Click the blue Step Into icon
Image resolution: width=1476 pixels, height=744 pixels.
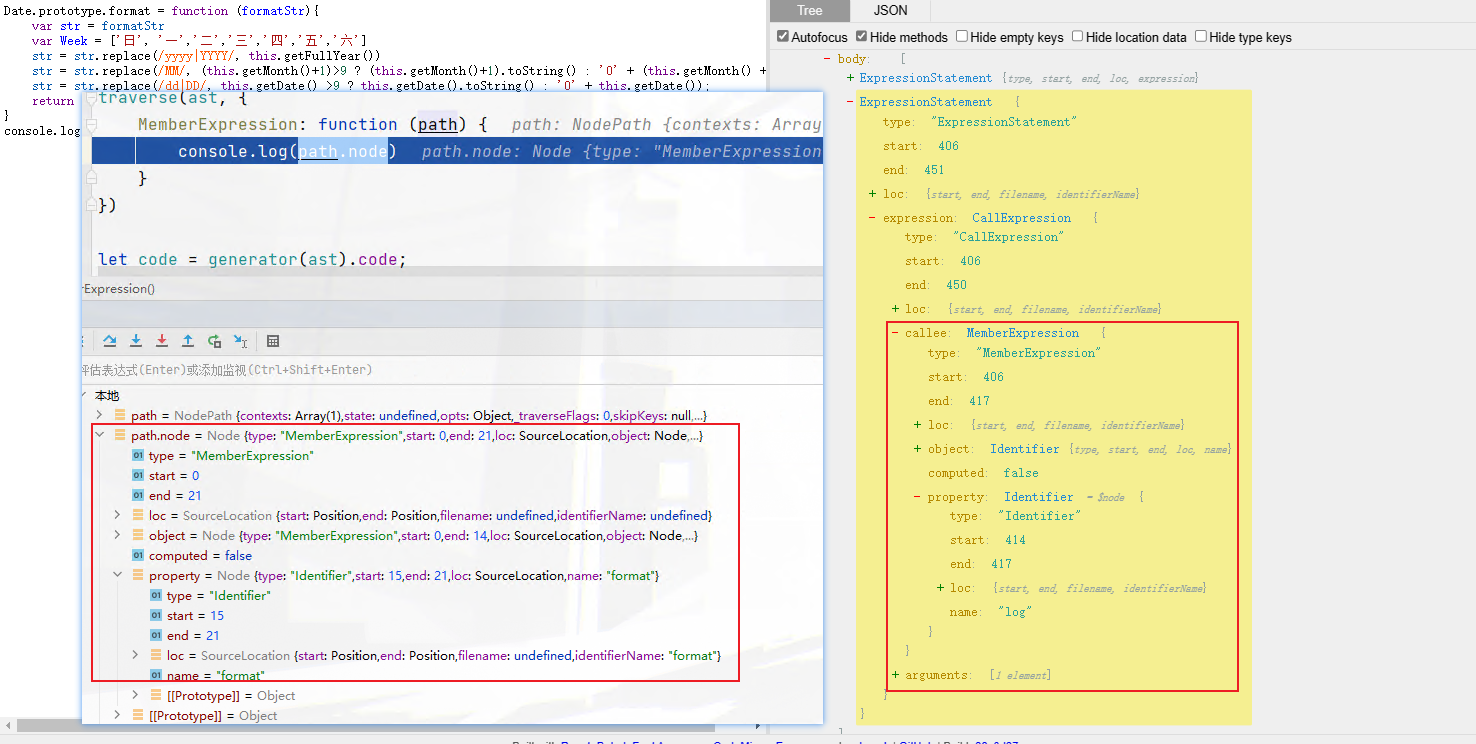(x=136, y=341)
